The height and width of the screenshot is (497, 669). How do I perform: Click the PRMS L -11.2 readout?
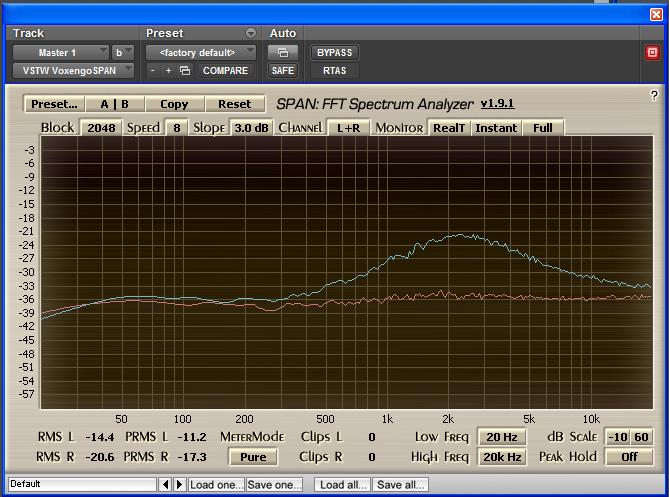pyautogui.click(x=192, y=437)
